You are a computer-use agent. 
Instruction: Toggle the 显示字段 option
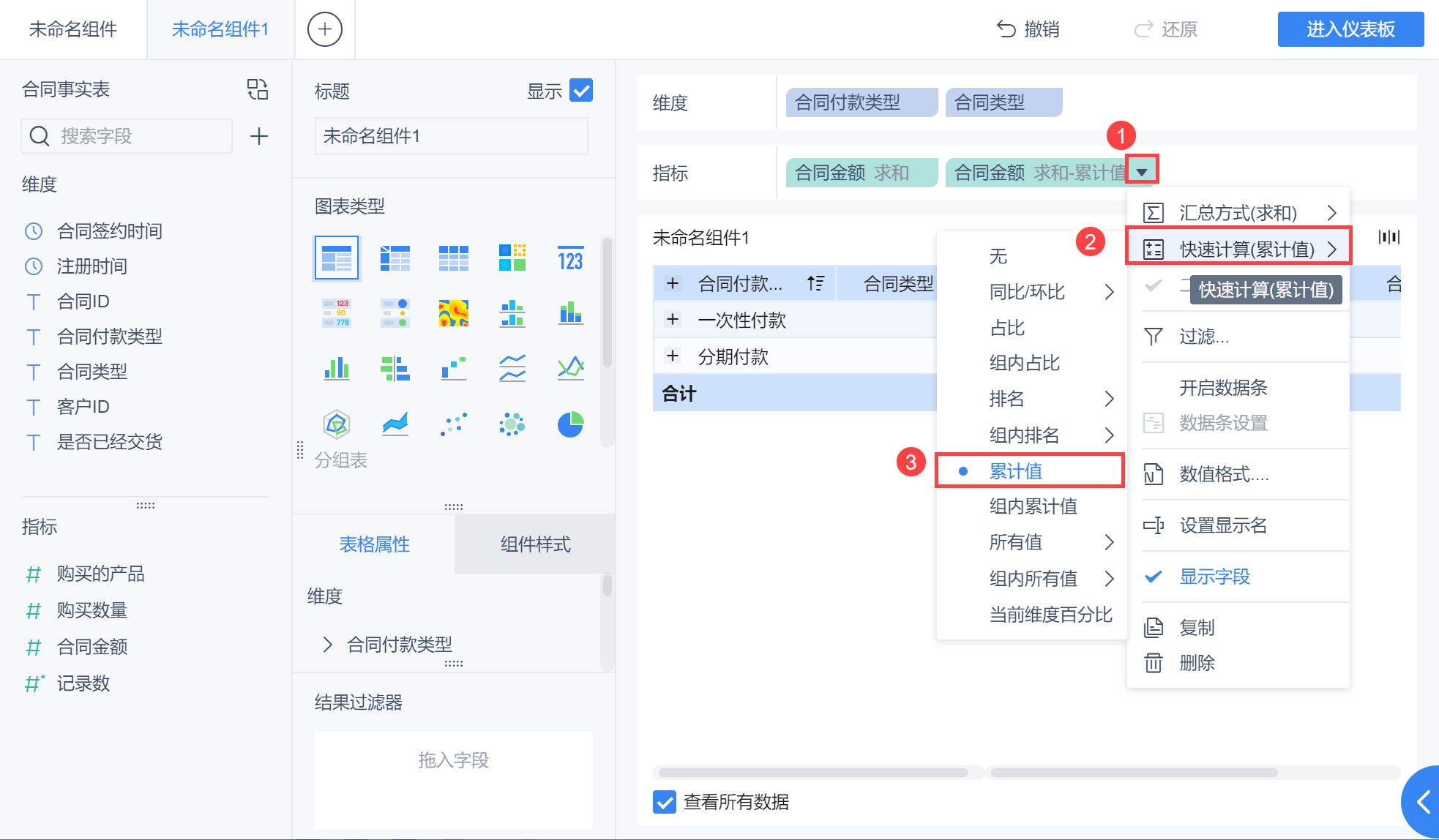1214,577
